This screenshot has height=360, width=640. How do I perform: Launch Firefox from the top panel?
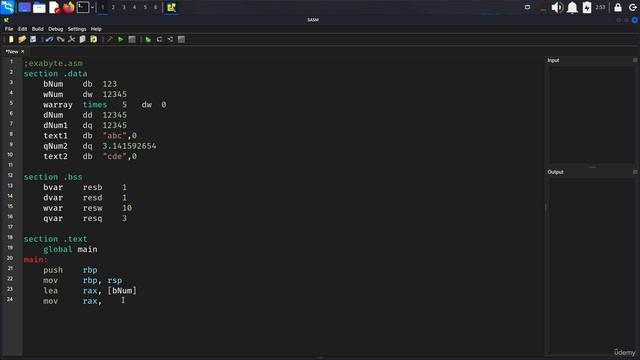(69, 7)
